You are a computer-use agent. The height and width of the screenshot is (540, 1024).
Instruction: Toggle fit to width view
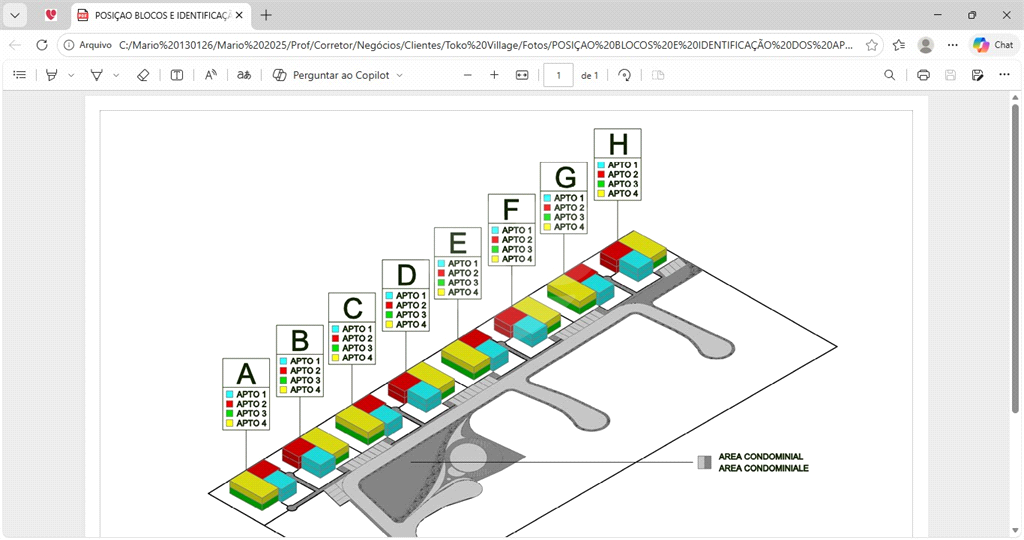point(521,75)
